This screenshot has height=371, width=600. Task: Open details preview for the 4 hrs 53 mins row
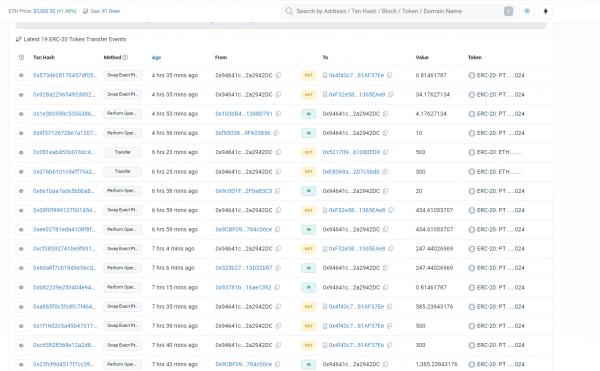point(21,114)
